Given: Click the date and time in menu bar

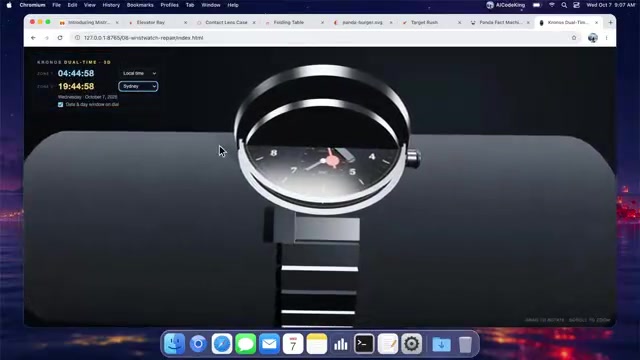Looking at the screenshot, I should click(x=611, y=5).
